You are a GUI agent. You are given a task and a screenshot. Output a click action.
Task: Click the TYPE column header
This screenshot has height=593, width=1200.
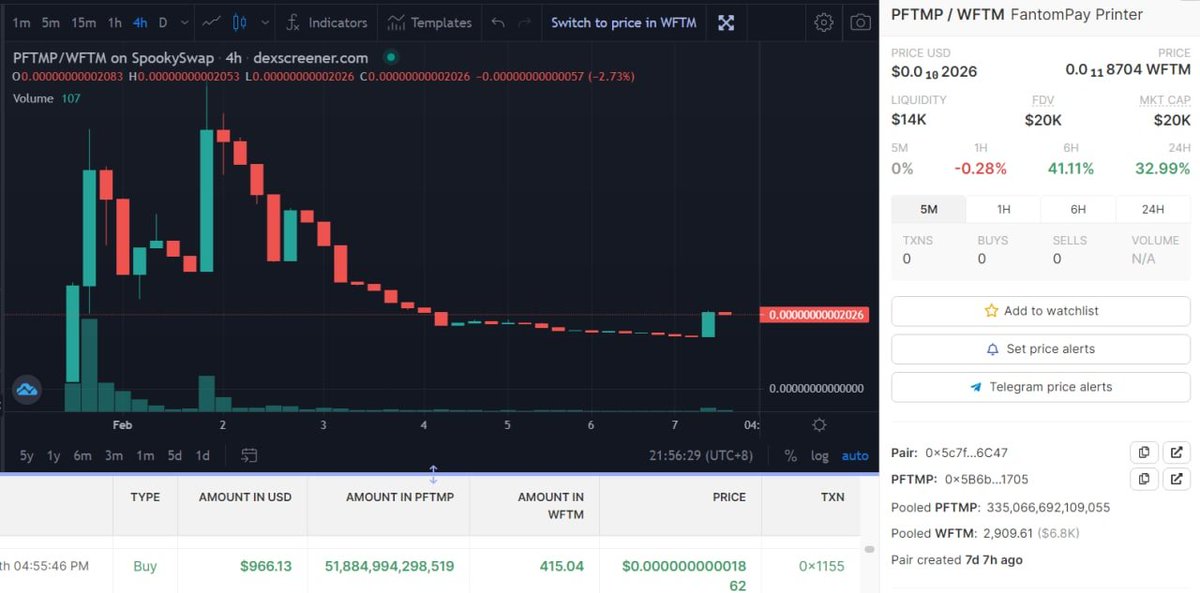coord(145,497)
